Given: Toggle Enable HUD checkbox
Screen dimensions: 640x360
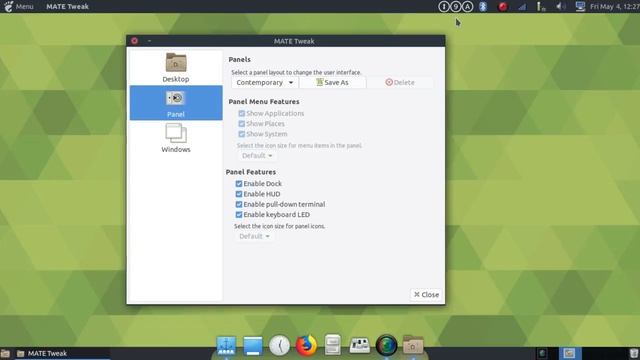Looking at the screenshot, I should click(239, 194).
